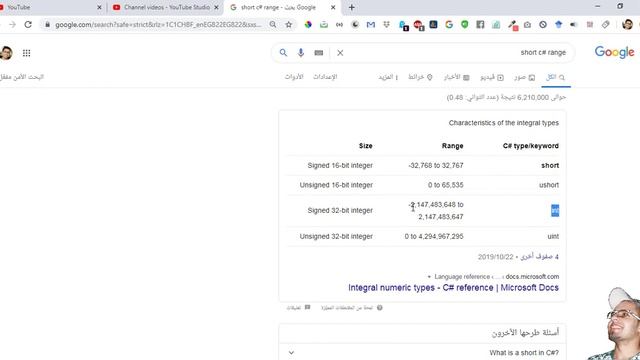Expand the More (المزيد) menu
This screenshot has height=360, width=640.
pyautogui.click(x=388, y=77)
